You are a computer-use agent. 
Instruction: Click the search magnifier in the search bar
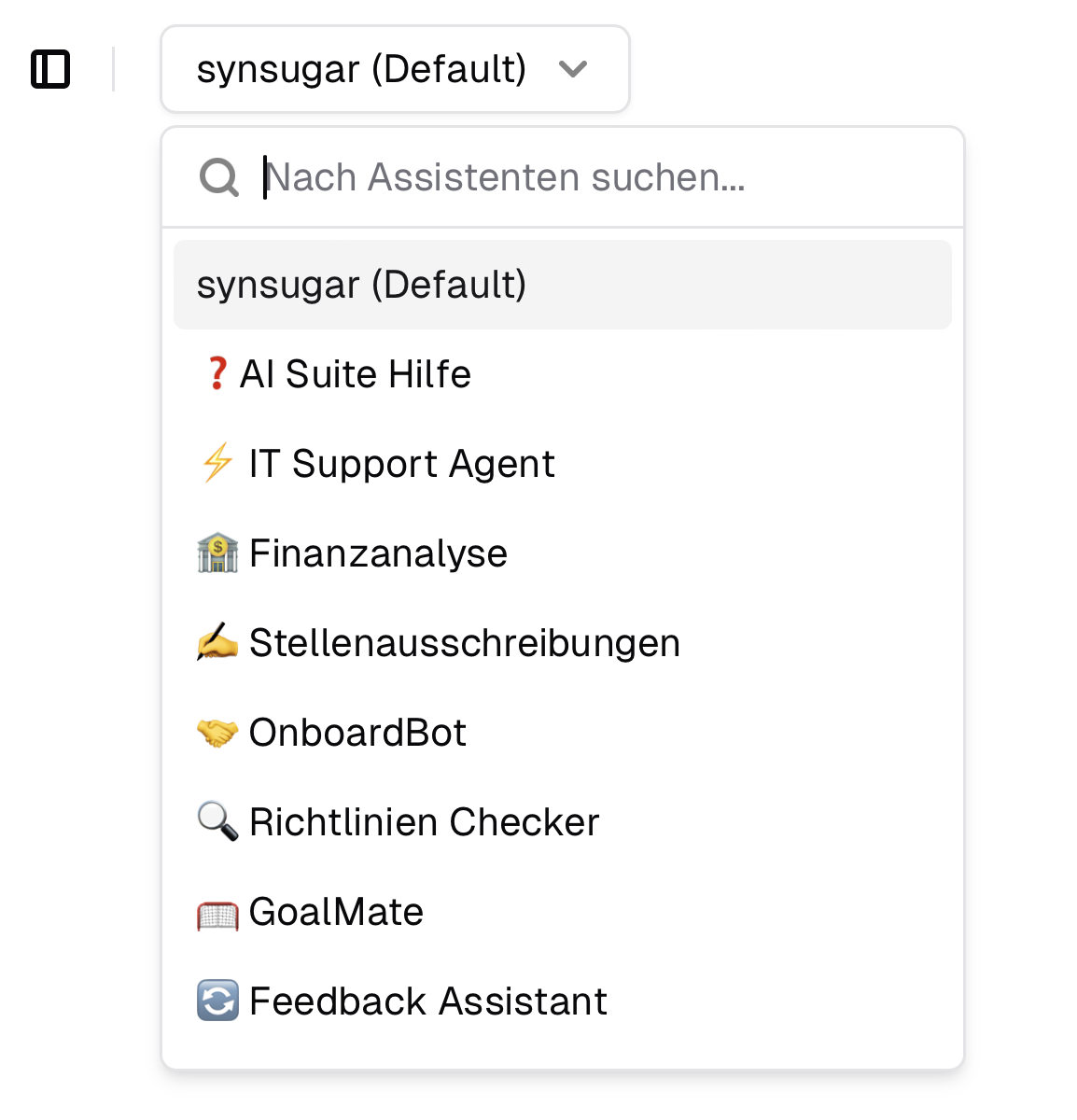[x=217, y=176]
